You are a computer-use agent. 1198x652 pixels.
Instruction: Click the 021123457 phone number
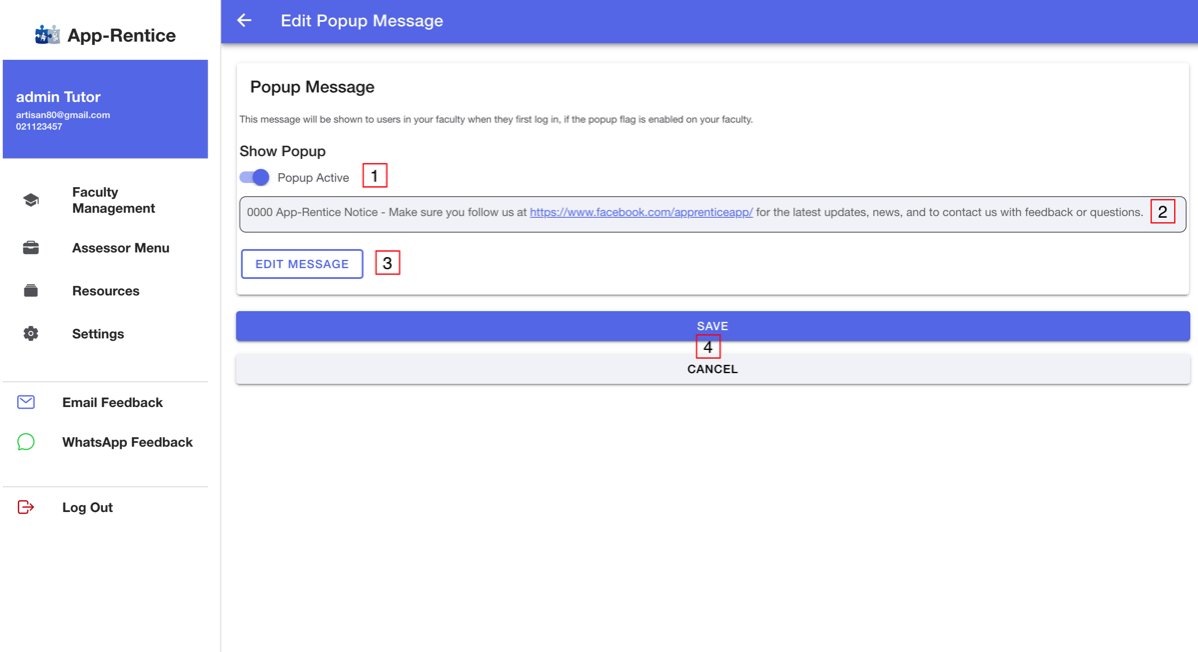tap(39, 127)
